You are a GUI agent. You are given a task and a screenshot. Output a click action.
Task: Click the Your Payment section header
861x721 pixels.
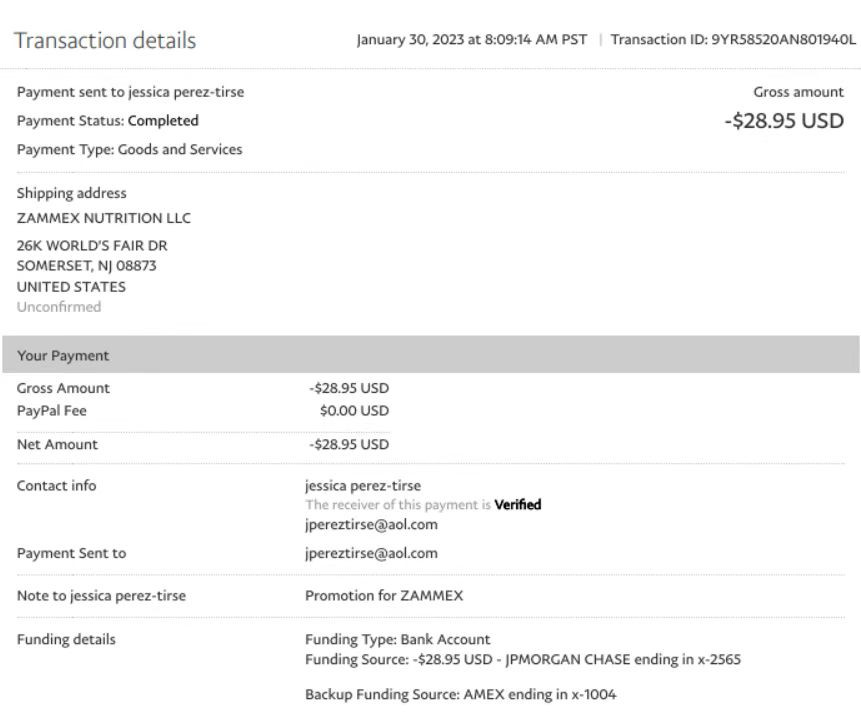click(63, 356)
